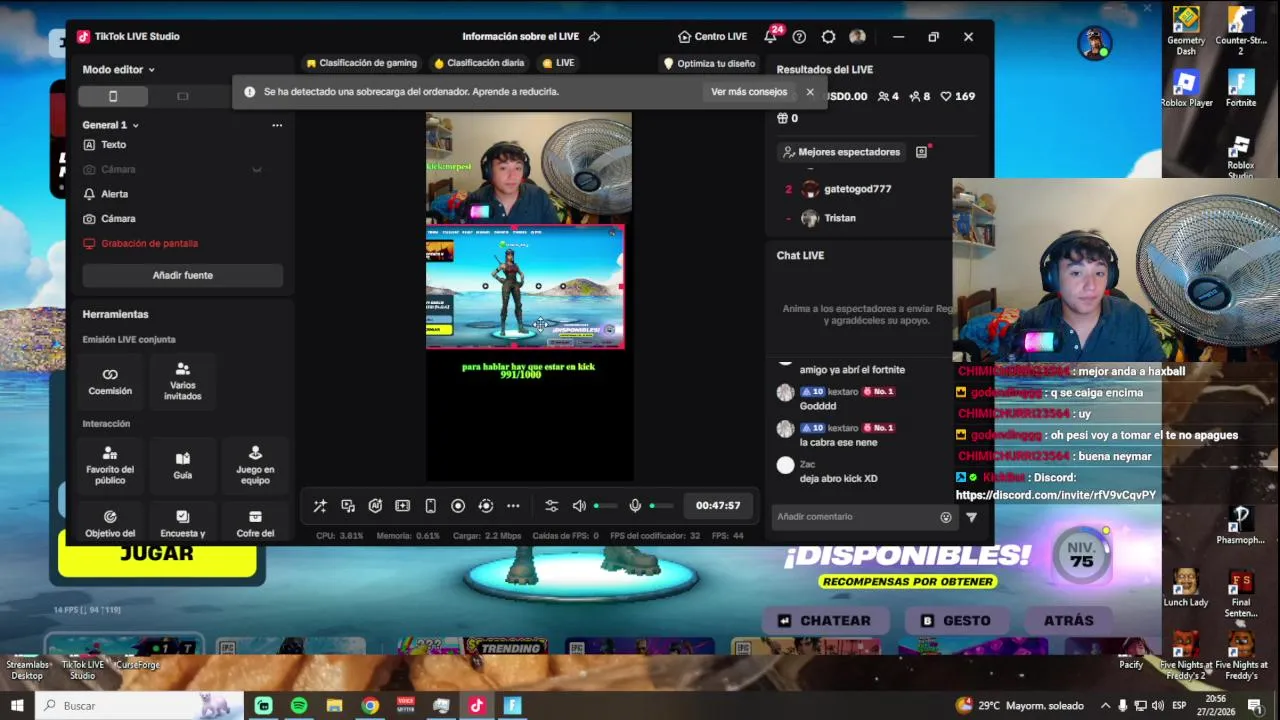Open the Clasificación de gaming tab
Image resolution: width=1280 pixels, height=720 pixels.
(x=361, y=63)
